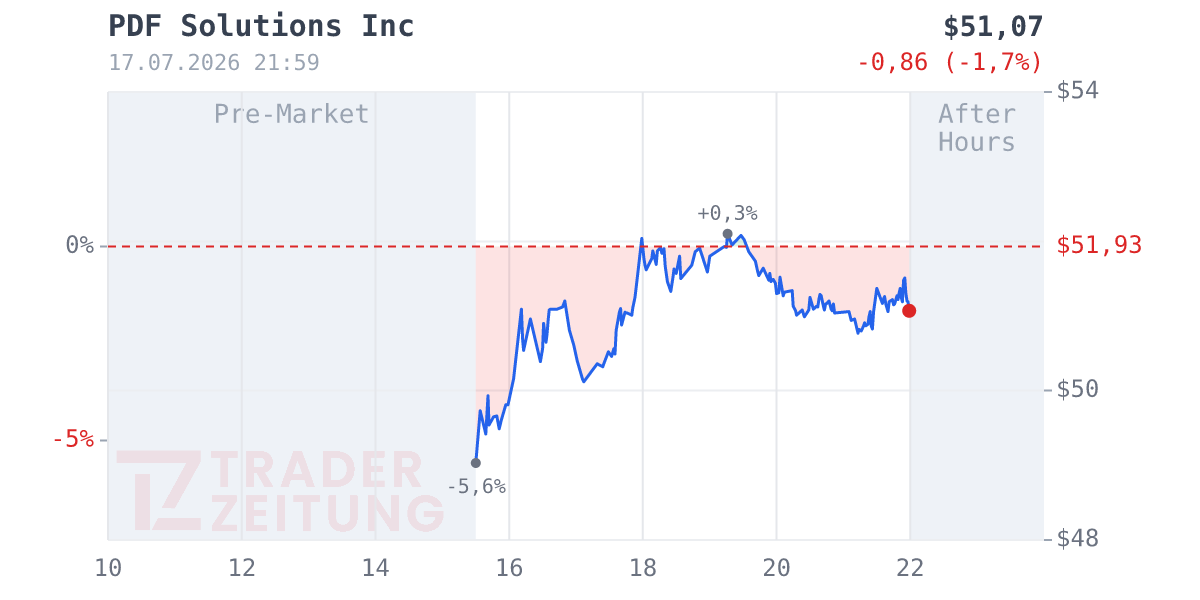Click the -0,86 (-1,7%) change value
Image resolution: width=1200 pixels, height=600 pixels.
(x=950, y=62)
